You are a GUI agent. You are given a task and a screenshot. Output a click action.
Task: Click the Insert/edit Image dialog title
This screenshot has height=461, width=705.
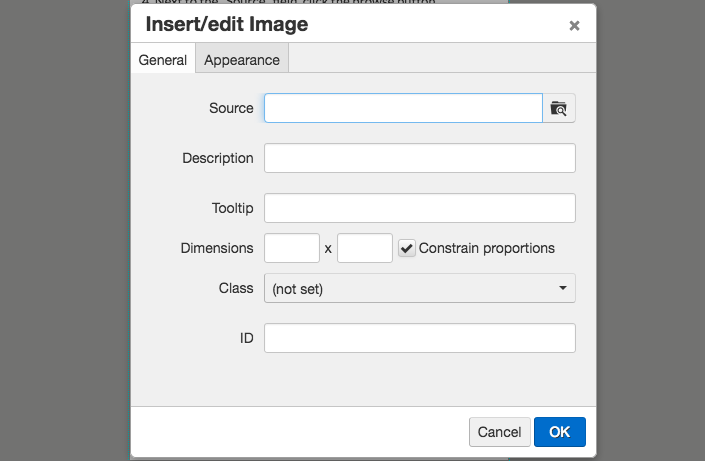227,24
